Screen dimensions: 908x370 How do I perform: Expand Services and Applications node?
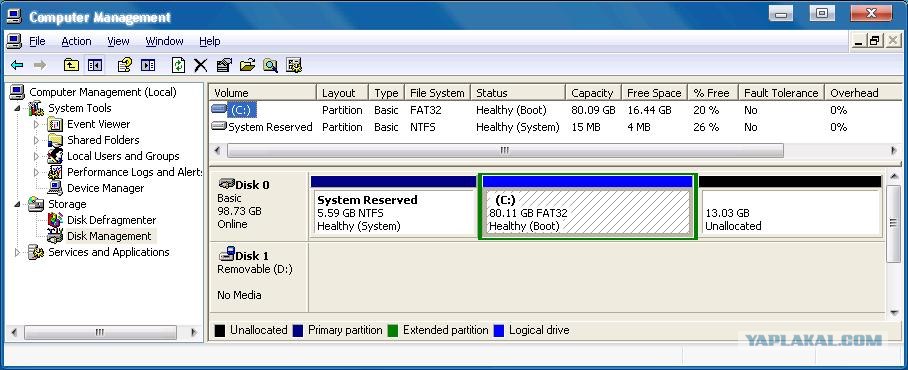pyautogui.click(x=17, y=252)
